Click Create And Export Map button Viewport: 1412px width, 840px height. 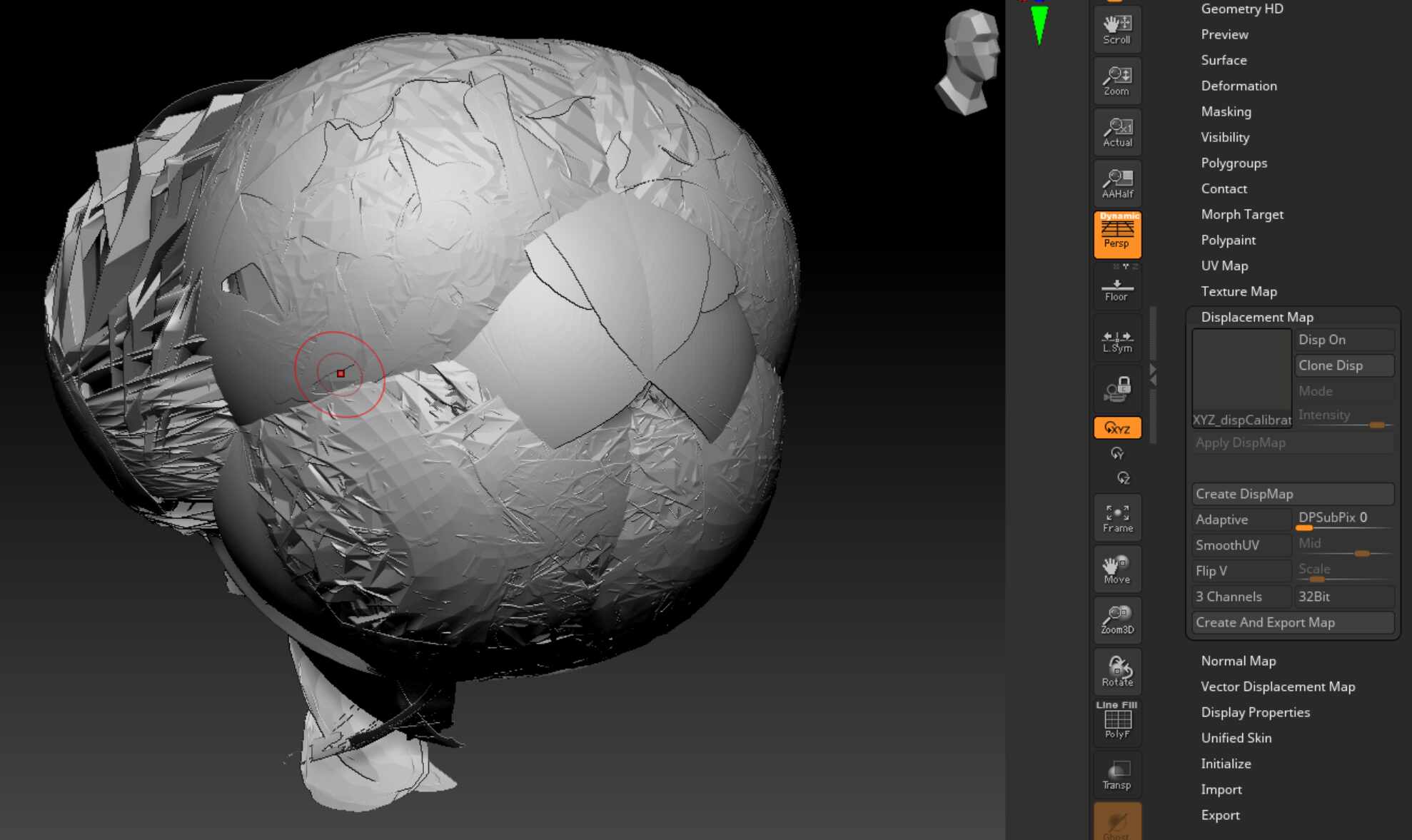coord(1293,622)
